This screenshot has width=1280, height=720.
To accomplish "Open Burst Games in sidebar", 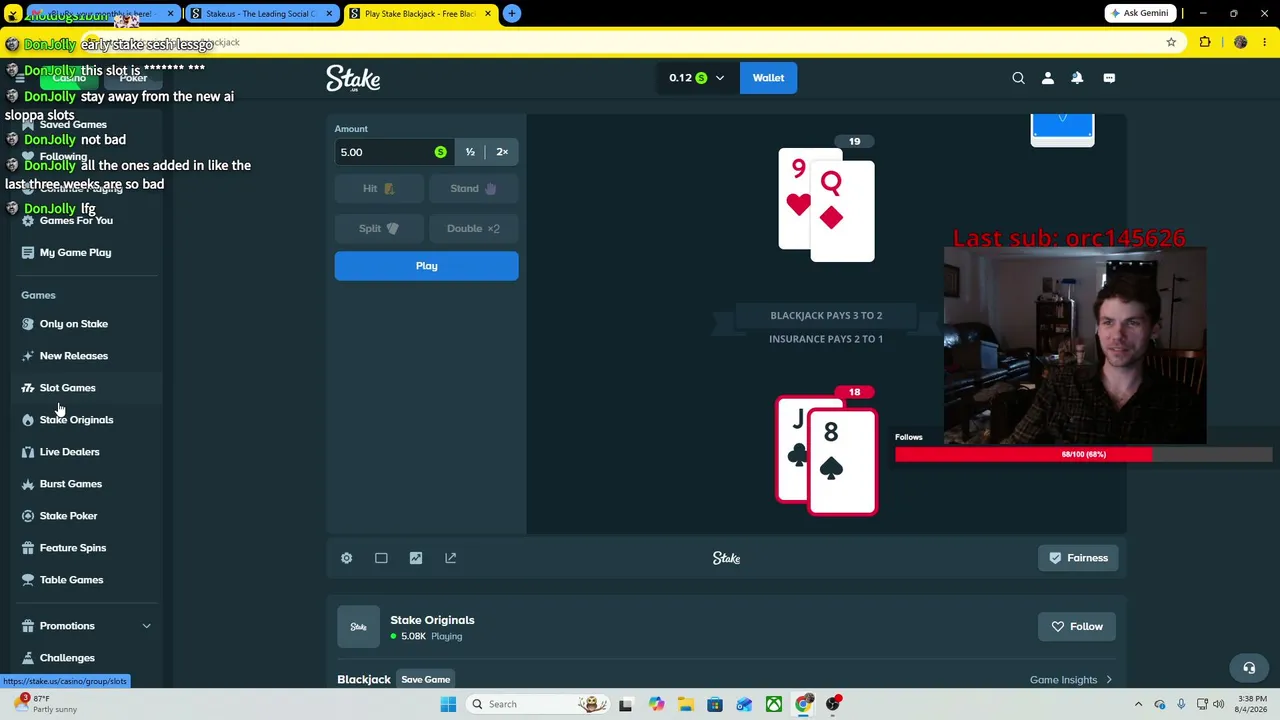I will [x=70, y=484].
